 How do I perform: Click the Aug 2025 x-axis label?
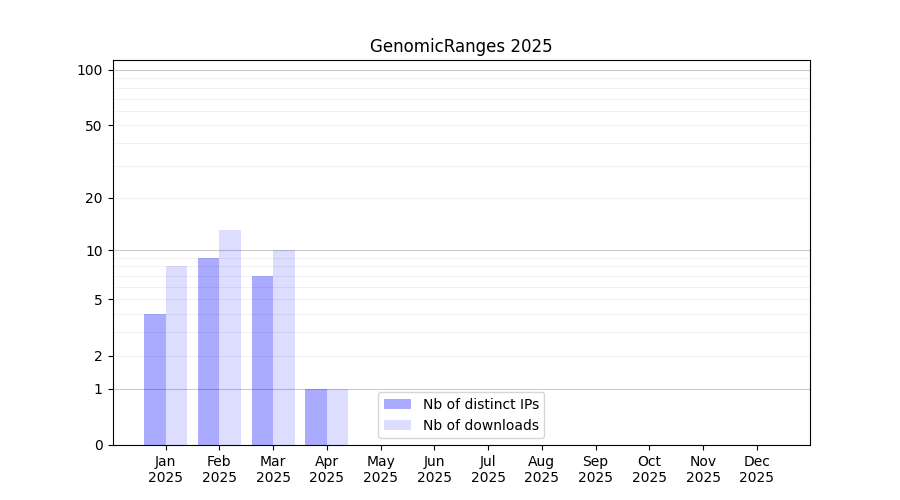(x=541, y=469)
